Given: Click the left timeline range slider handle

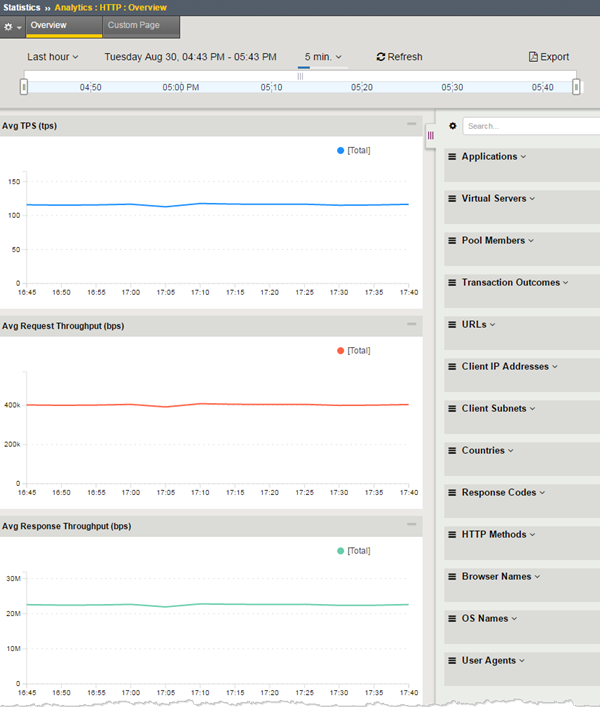Looking at the screenshot, I should click(24, 87).
